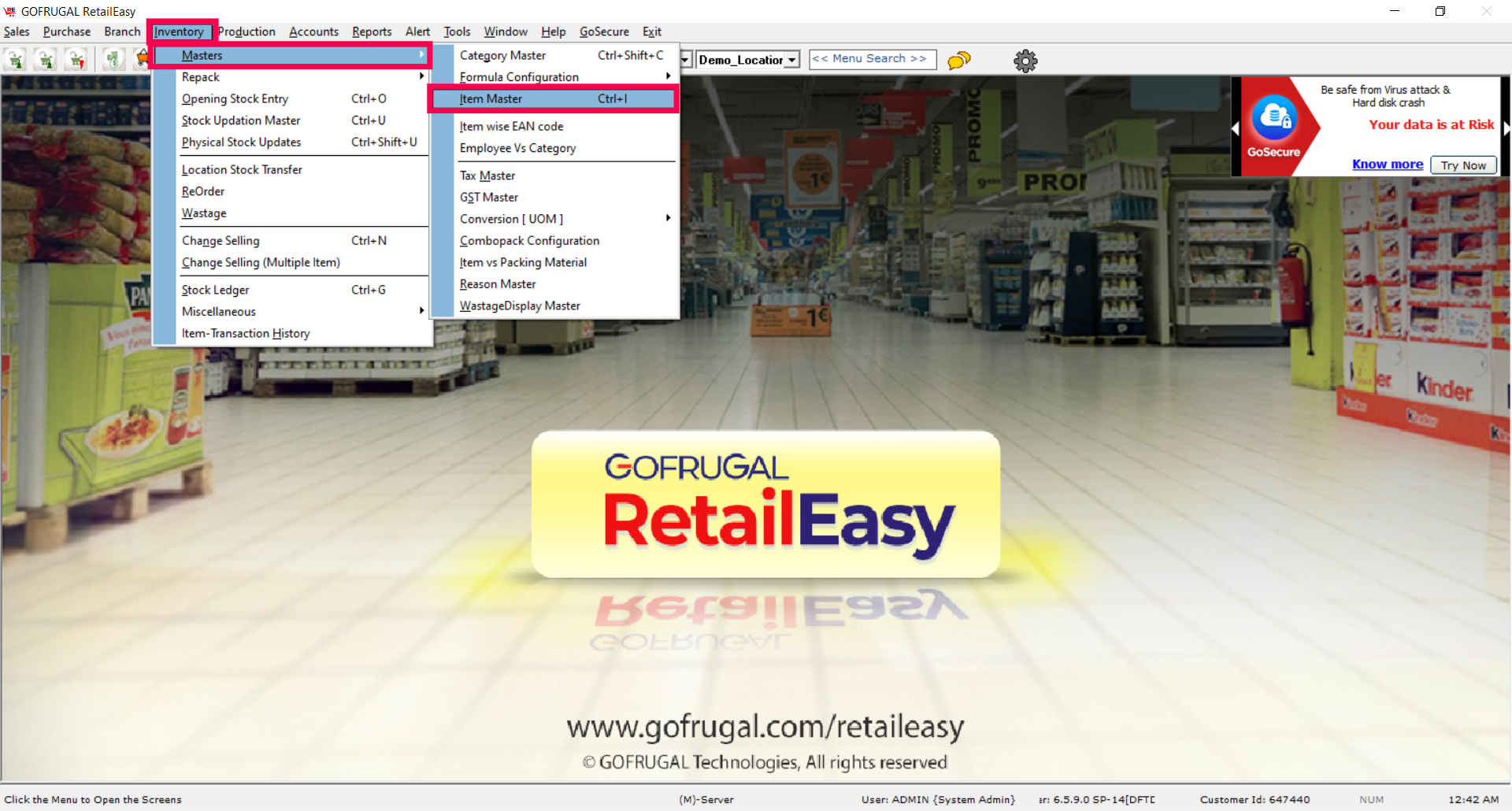Select Stock Updation Master
This screenshot has height=811, width=1512.
tap(291, 120)
